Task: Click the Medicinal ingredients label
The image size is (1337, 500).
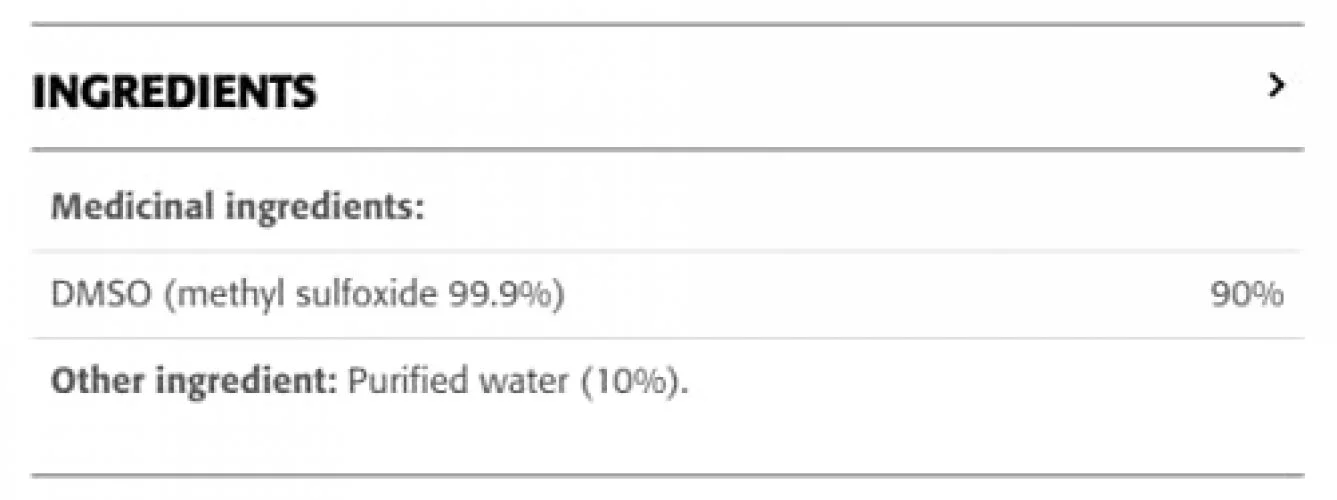Action: (239, 207)
